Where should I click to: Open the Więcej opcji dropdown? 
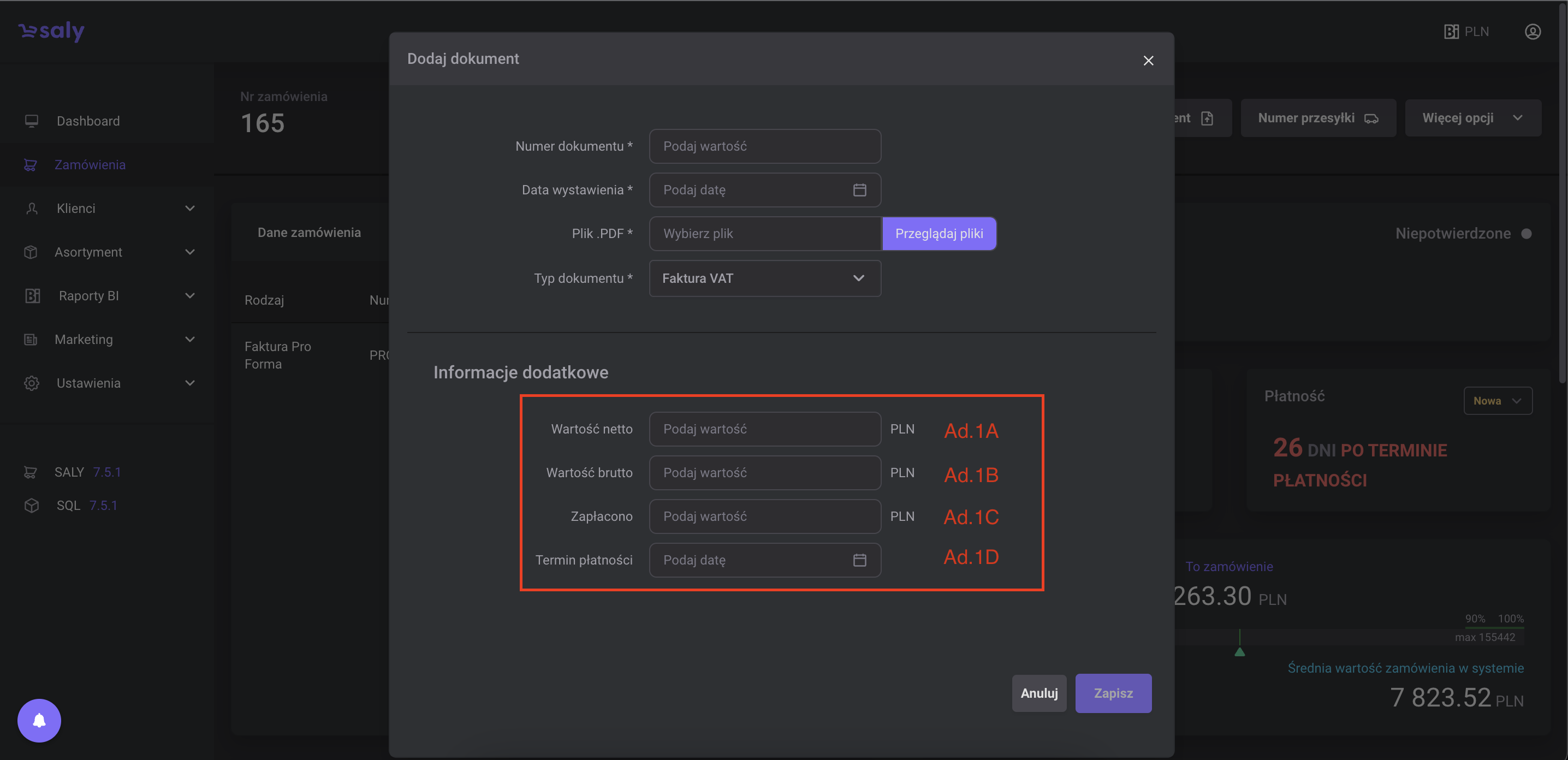1472,118
